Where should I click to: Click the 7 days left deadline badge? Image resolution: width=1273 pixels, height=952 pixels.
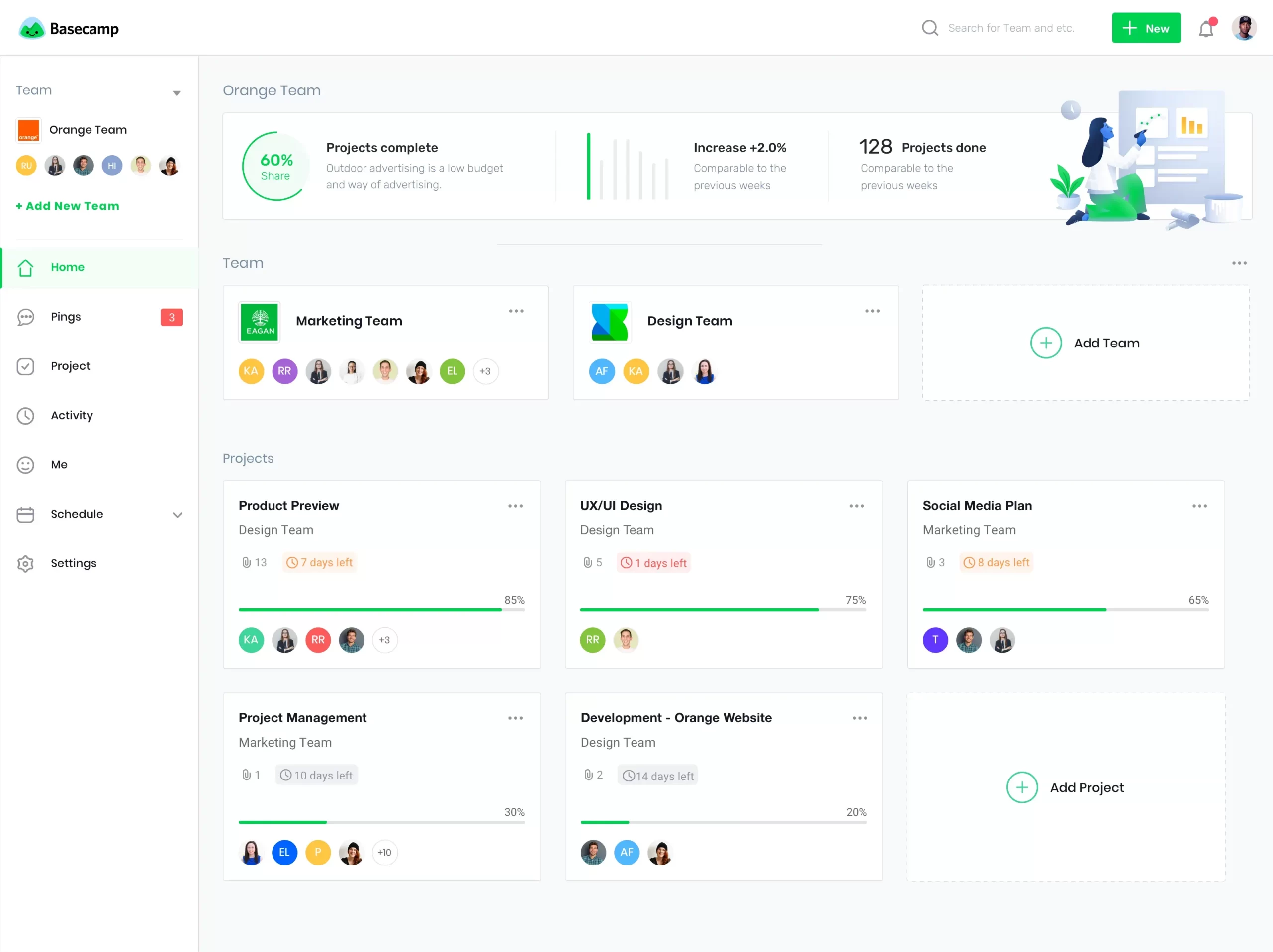(x=319, y=562)
